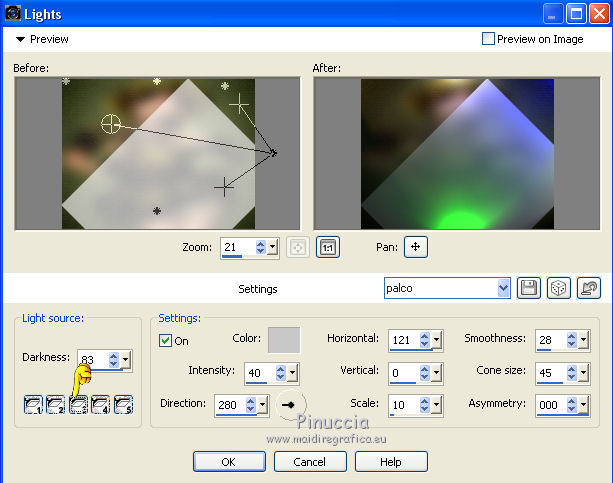Select light source 5 icon
Image resolution: width=613 pixels, height=483 pixels.
pos(123,404)
